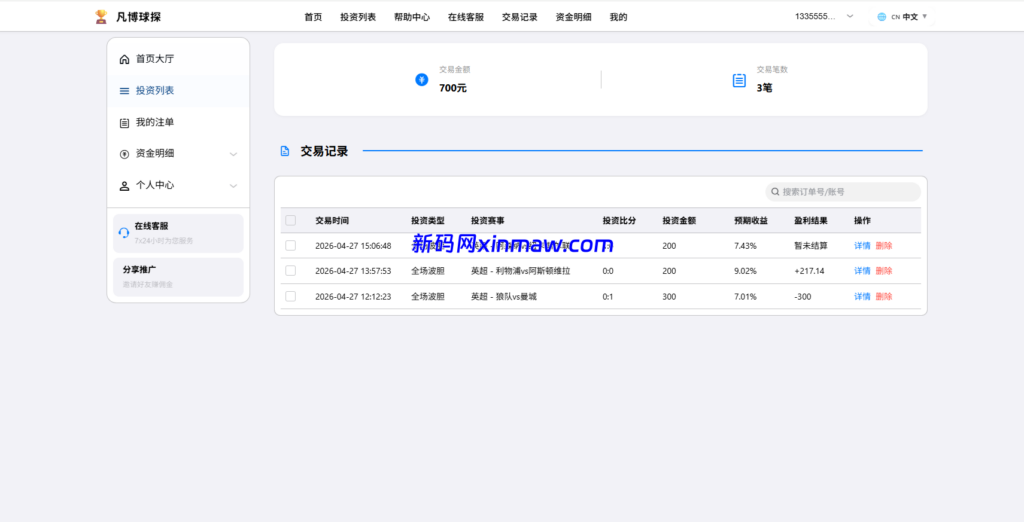This screenshot has width=1024, height=522.
Task: Open the CN 中文 language dropdown
Action: [902, 17]
